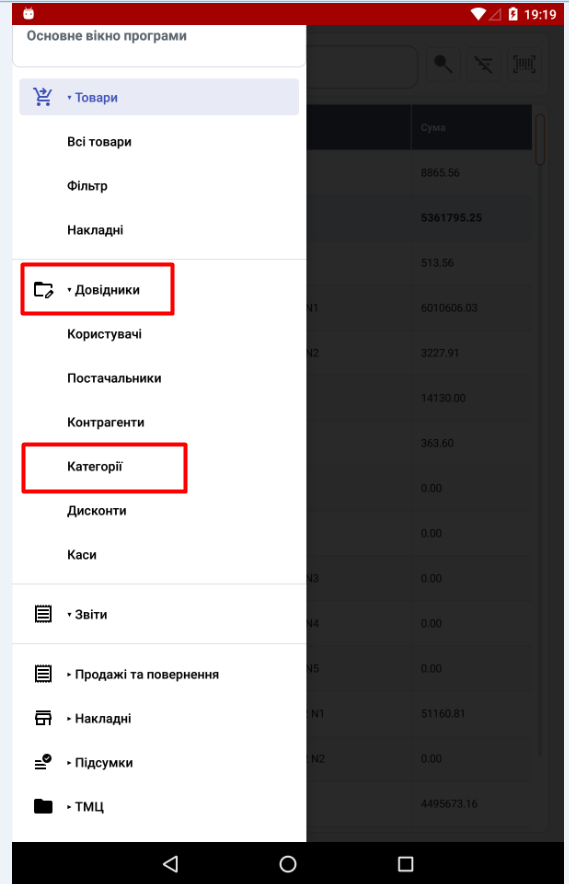This screenshot has height=884, width=569.
Task: Go to Каси entry
Action: (82, 554)
